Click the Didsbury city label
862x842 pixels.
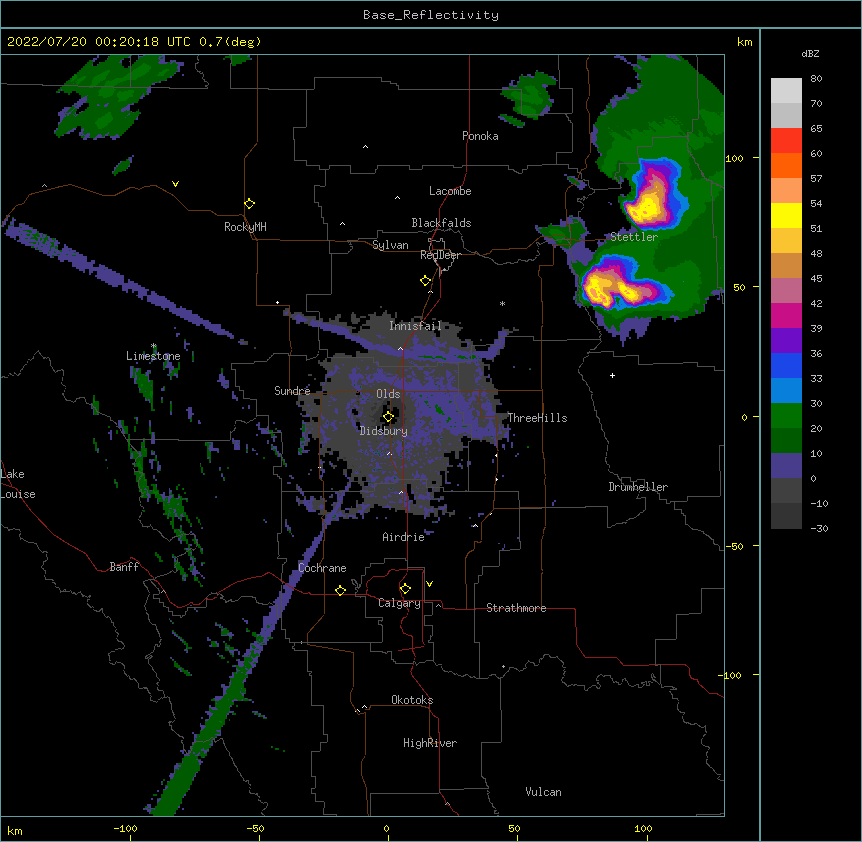tap(384, 431)
